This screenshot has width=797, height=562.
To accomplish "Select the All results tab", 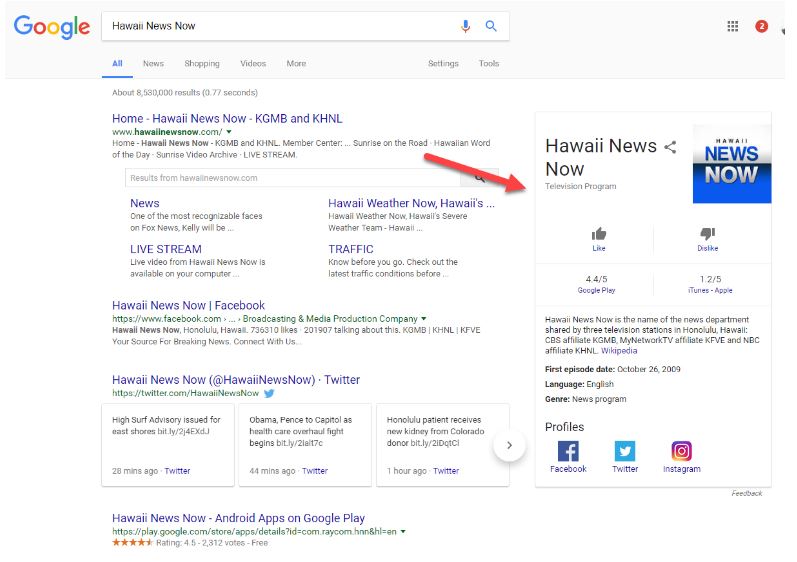I will click(x=117, y=64).
